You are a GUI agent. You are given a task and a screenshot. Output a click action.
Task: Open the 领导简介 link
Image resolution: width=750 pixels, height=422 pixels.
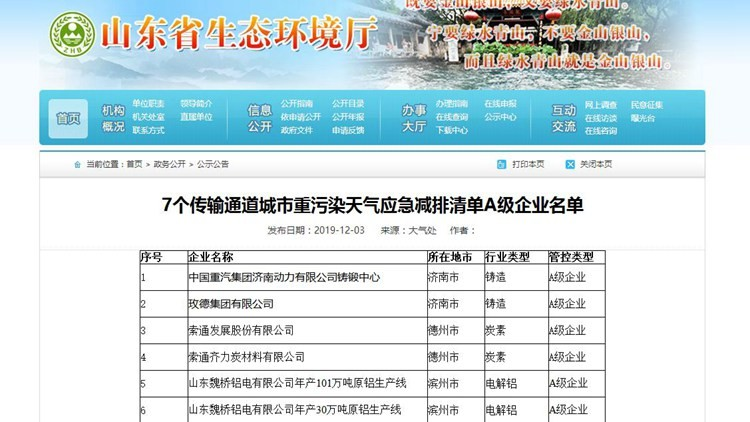[196, 103]
